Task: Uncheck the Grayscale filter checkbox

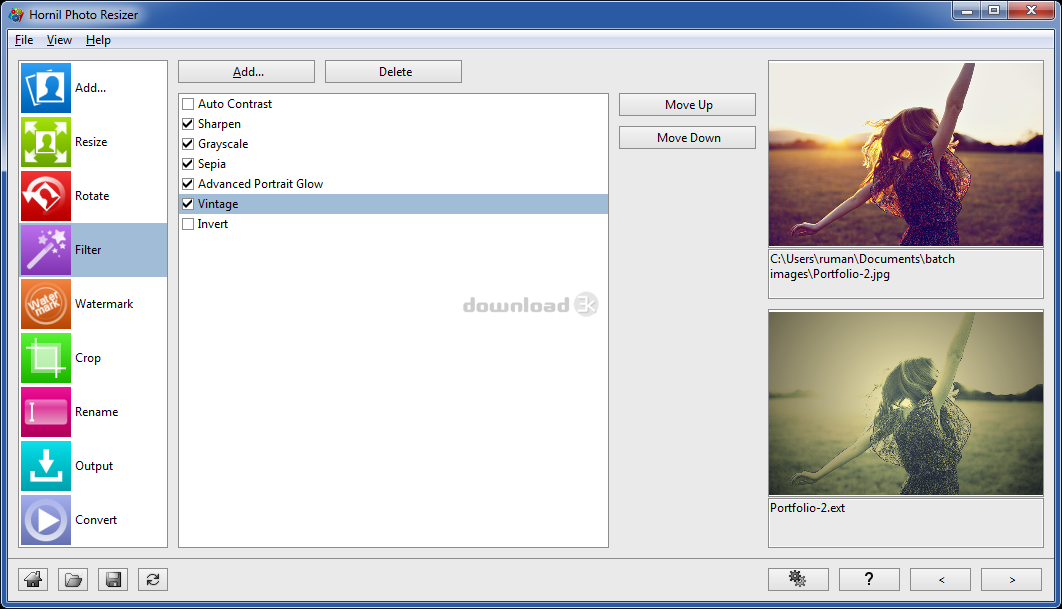Action: 188,144
